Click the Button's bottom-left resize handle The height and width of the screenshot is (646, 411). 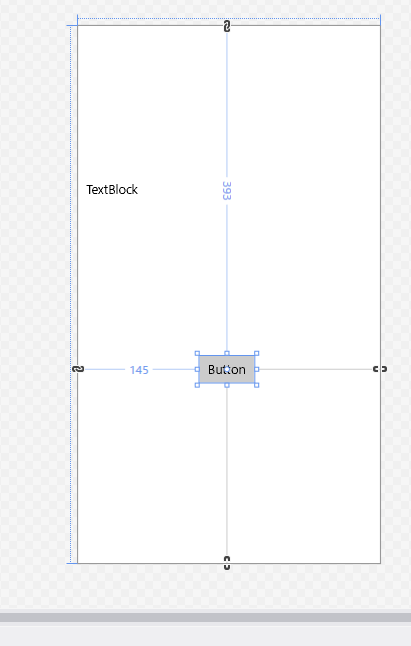tap(197, 385)
